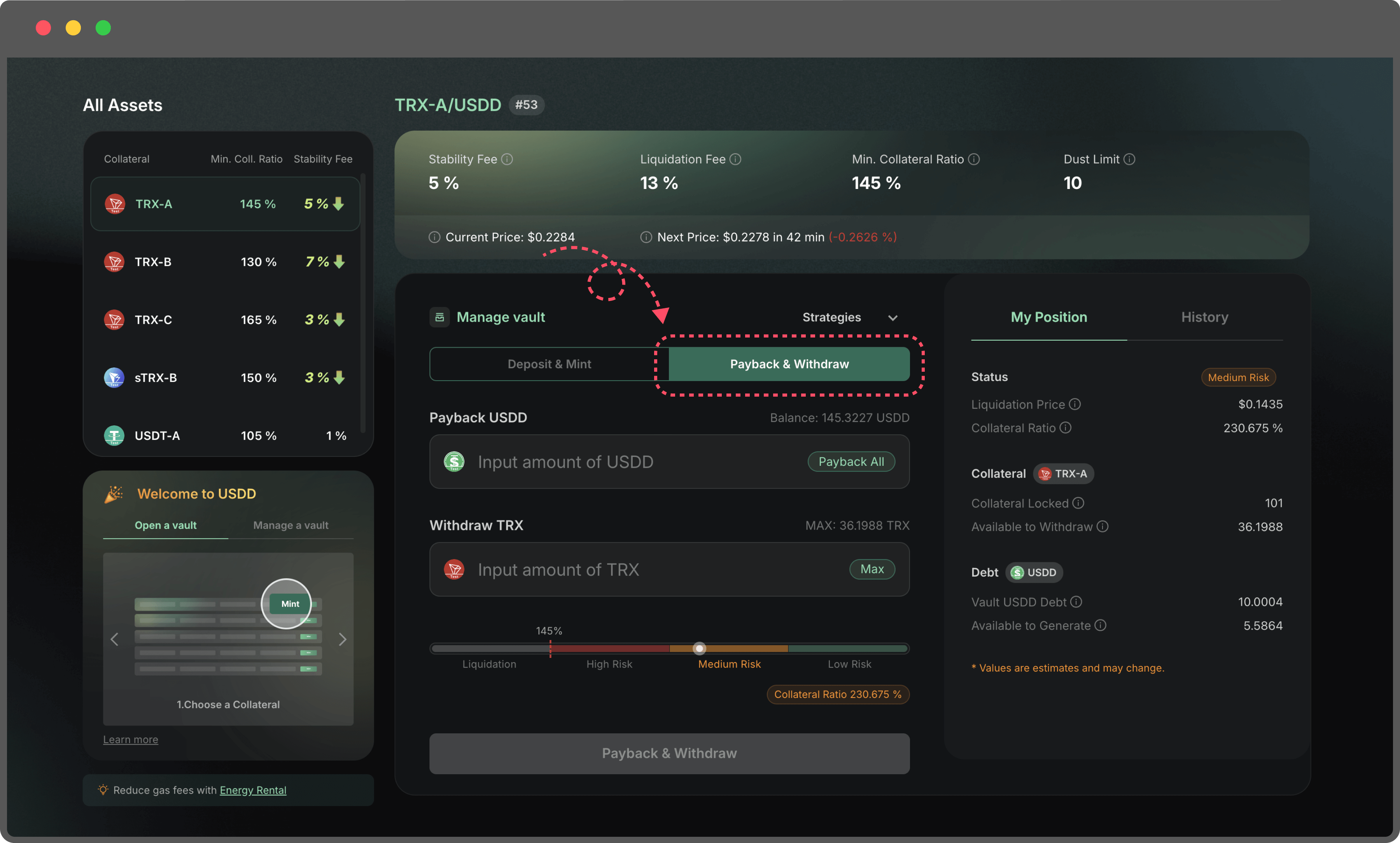The width and height of the screenshot is (1400, 843).
Task: Click the Stability Fee info icon
Action: tap(507, 159)
